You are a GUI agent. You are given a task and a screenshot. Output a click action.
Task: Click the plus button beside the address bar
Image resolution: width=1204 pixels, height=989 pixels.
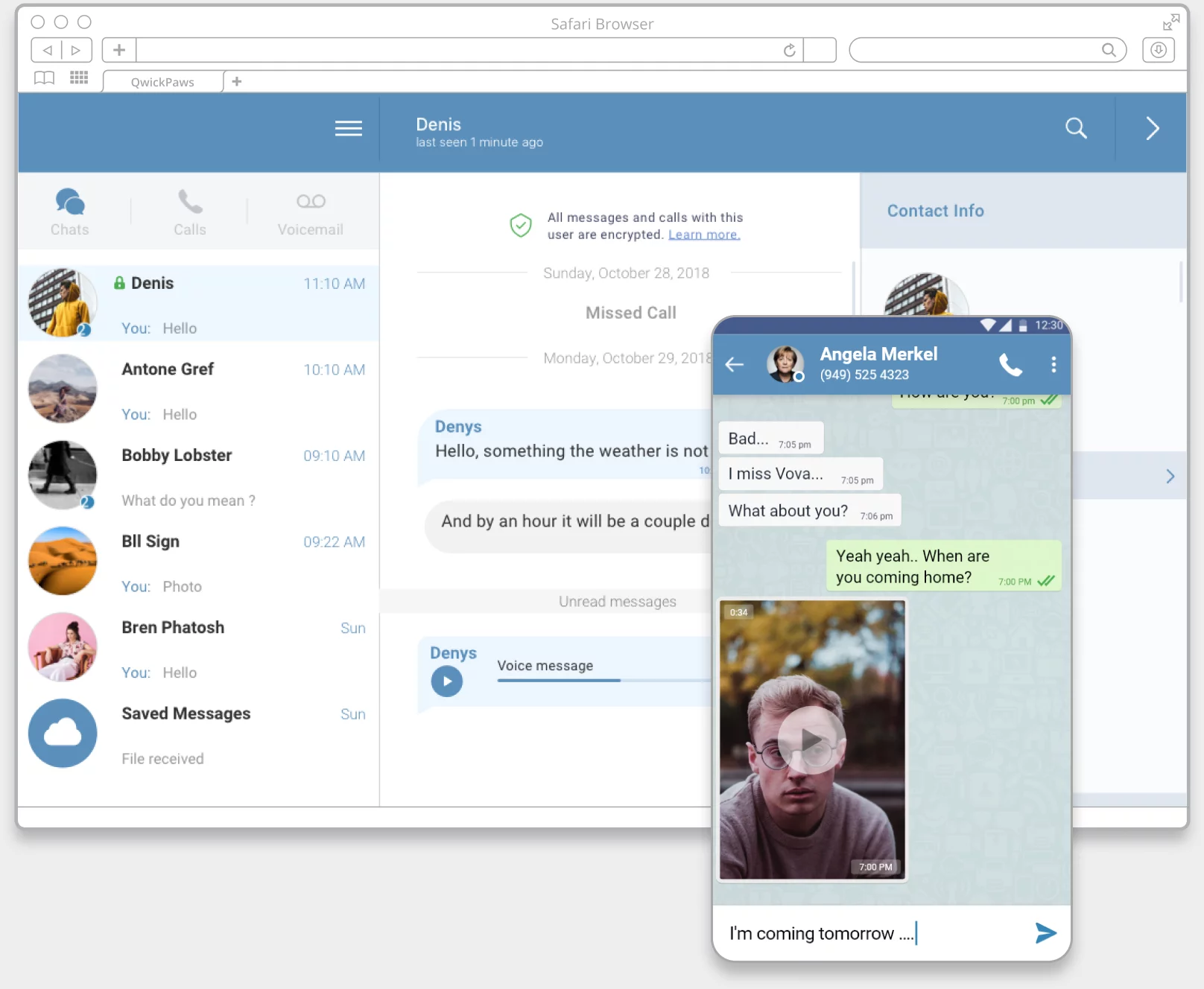pos(119,50)
